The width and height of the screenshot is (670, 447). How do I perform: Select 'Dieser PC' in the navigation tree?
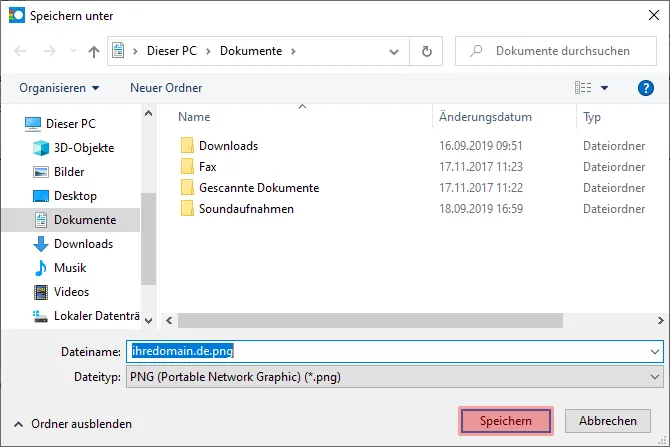(71, 124)
